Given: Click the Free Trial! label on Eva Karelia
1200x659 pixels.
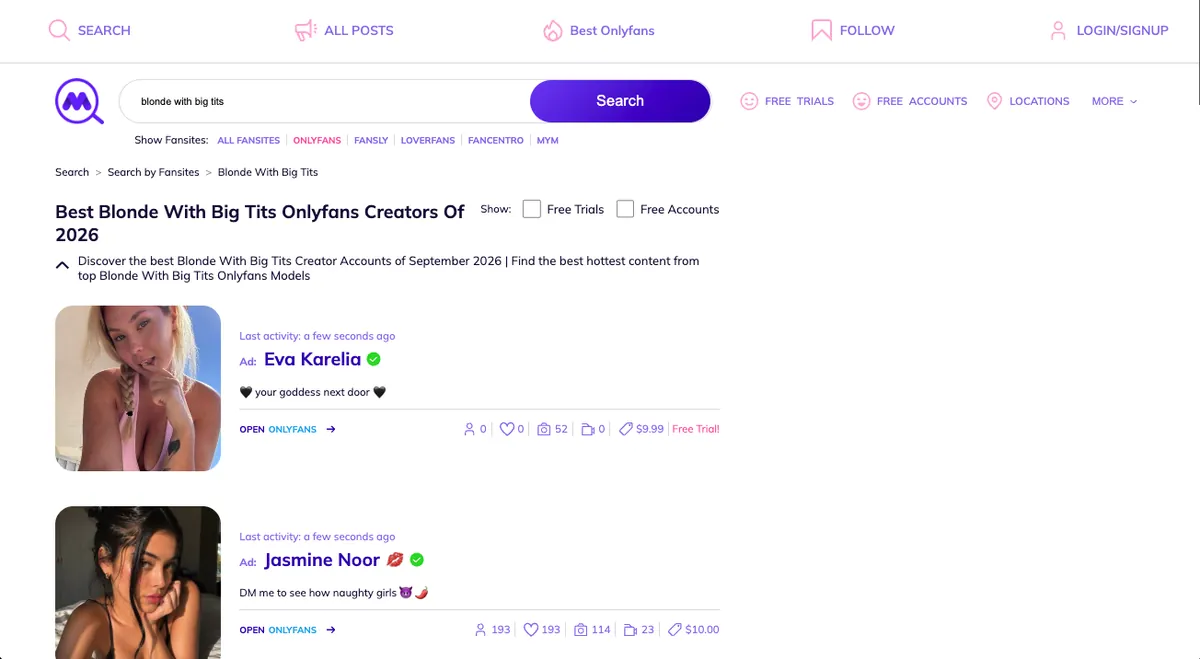Looking at the screenshot, I should [696, 429].
